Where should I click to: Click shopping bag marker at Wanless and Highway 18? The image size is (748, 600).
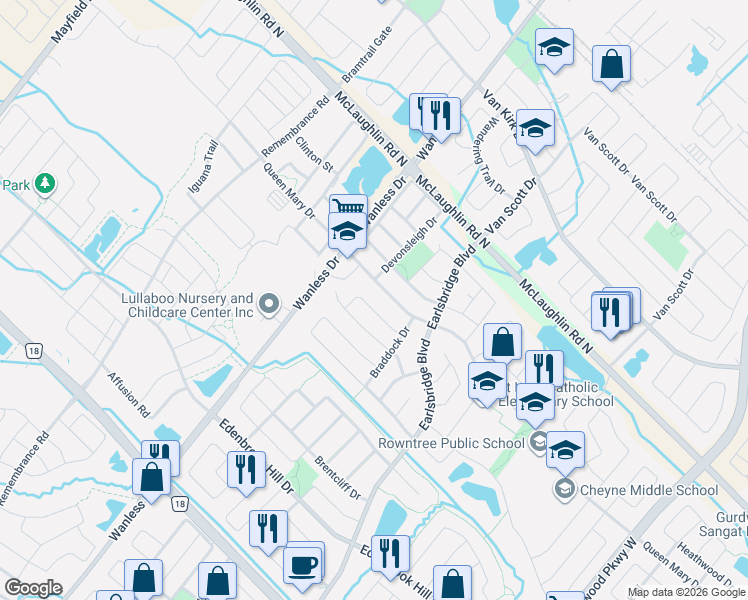coord(151,479)
